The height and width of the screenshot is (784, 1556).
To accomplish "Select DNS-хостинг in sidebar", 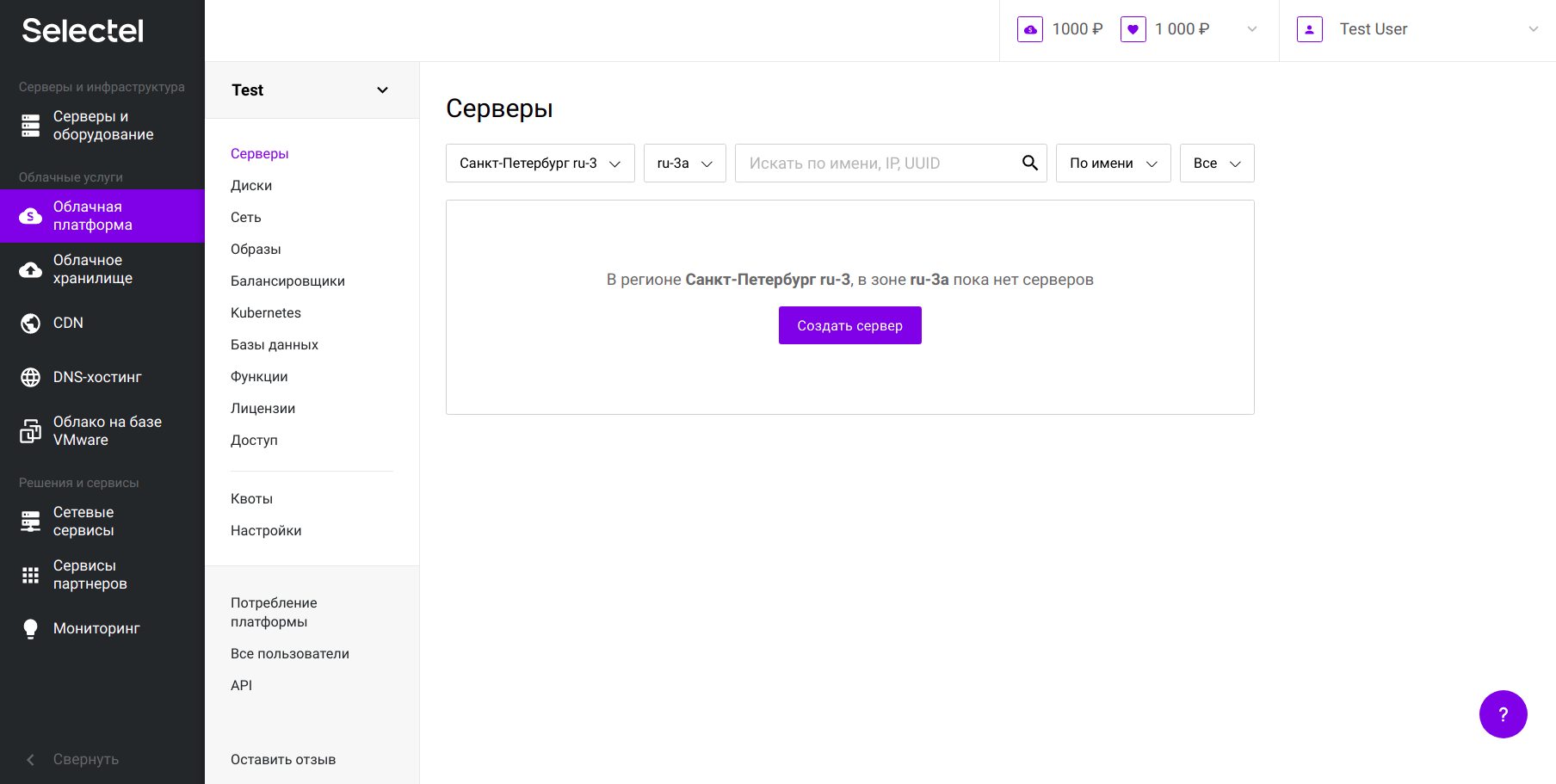I will click(97, 377).
